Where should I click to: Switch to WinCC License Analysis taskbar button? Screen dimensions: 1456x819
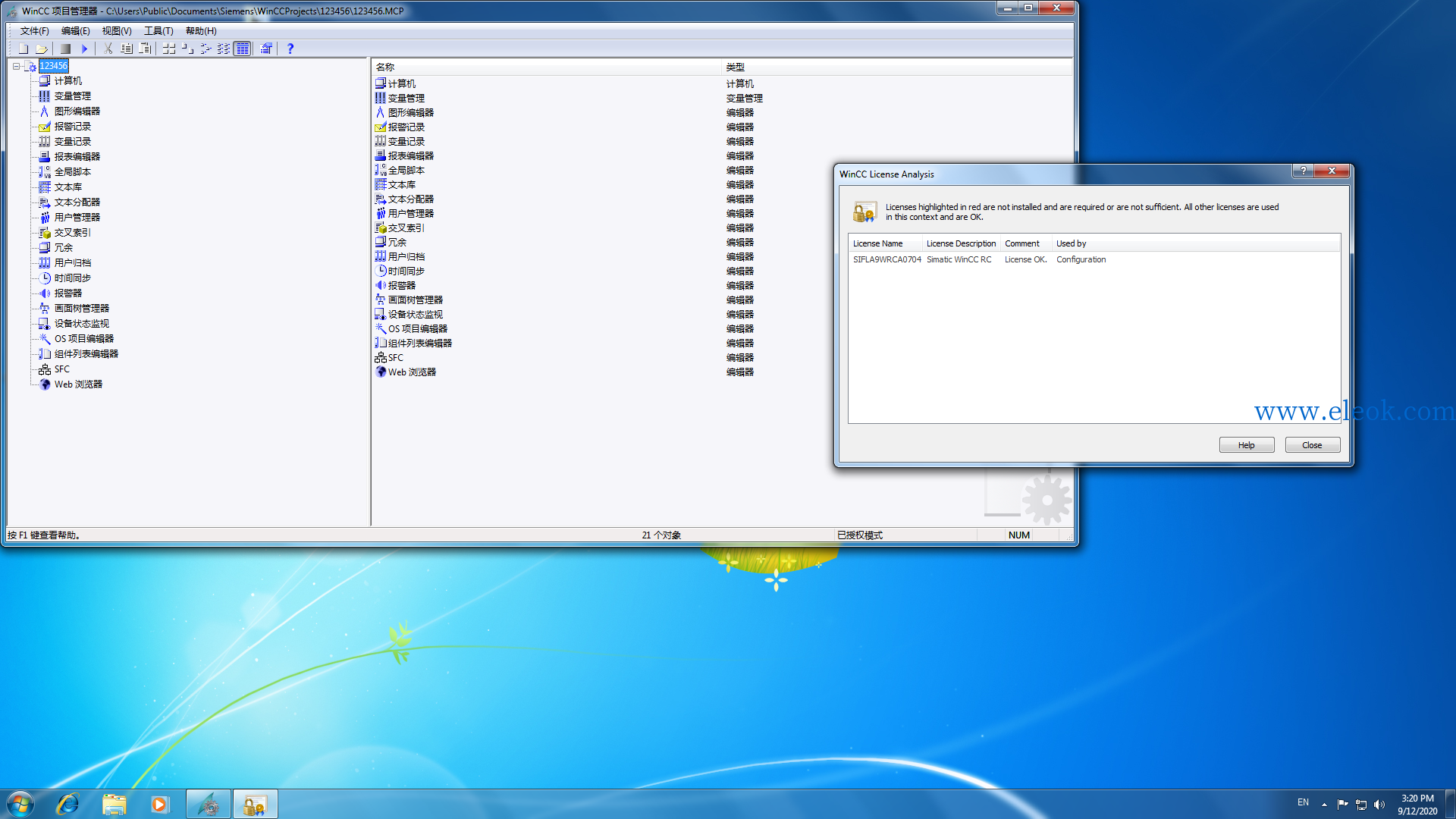tap(255, 804)
